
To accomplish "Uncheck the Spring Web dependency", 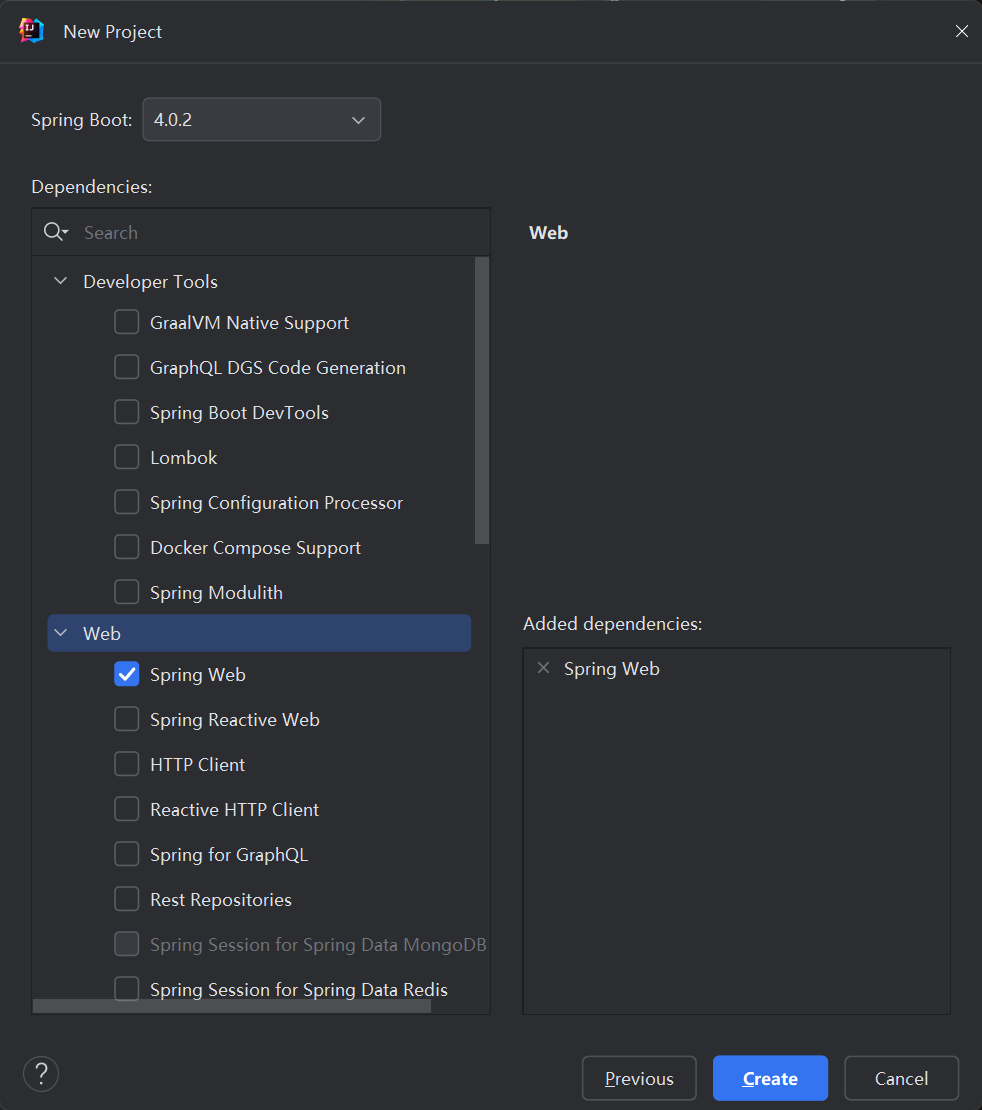I will [x=127, y=674].
